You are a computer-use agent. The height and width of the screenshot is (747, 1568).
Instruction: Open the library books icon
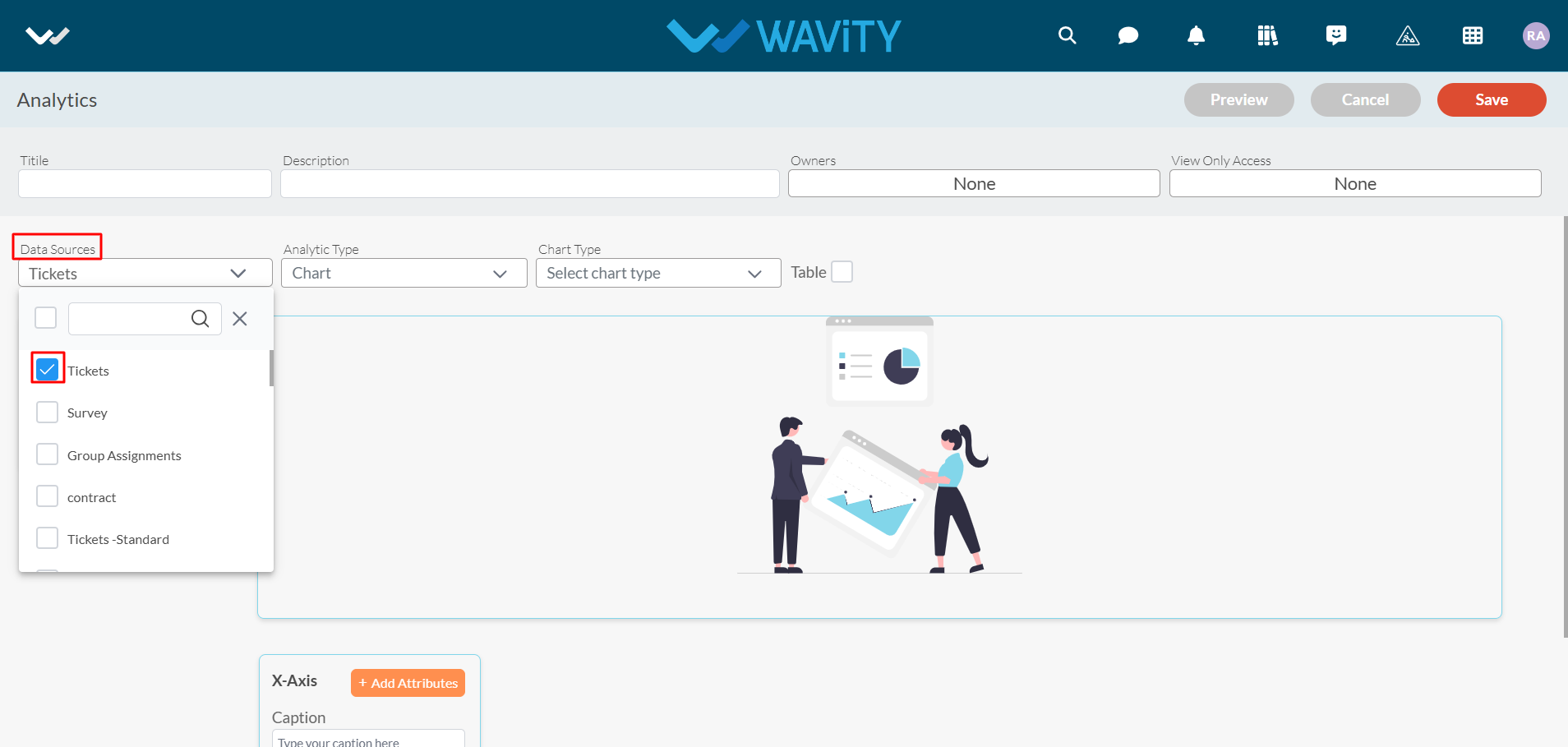[x=1267, y=35]
